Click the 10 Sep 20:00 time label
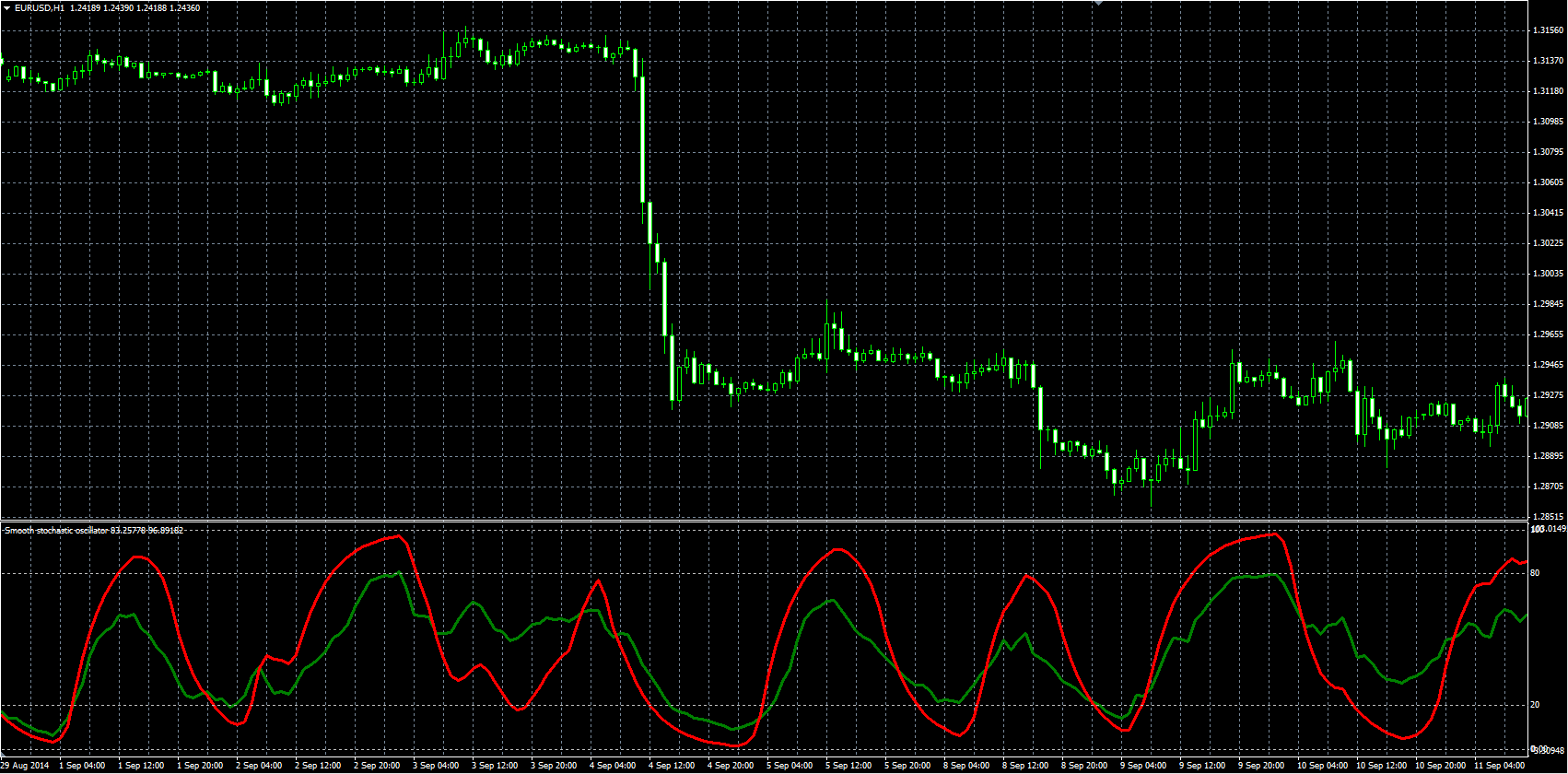The image size is (1568, 774). (1441, 766)
